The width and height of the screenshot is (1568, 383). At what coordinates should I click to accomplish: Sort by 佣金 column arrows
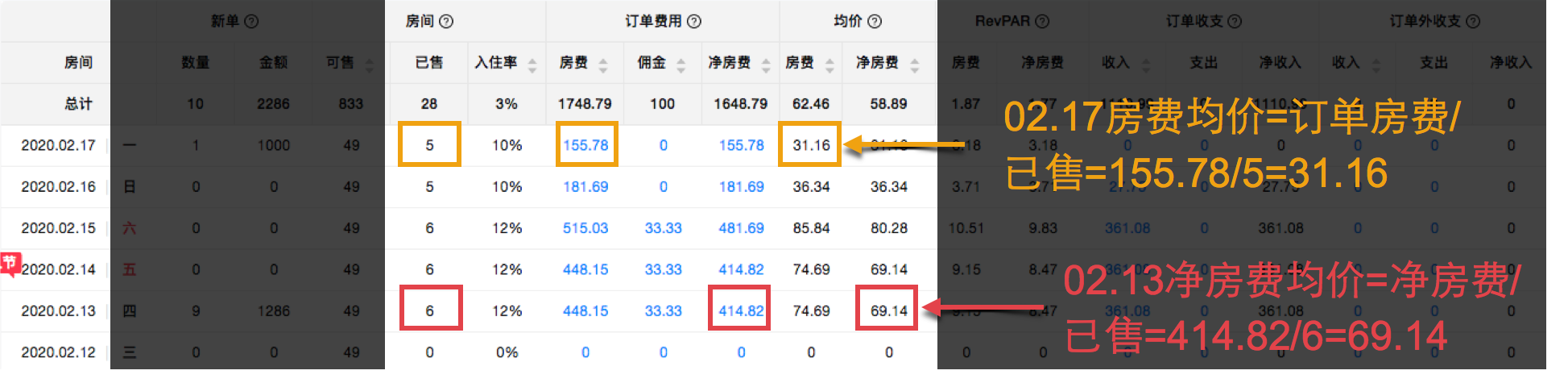pyautogui.click(x=681, y=65)
